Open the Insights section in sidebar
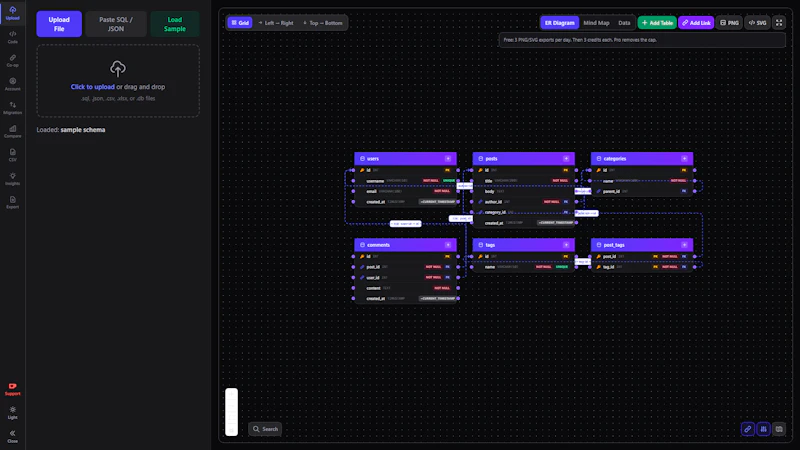This screenshot has width=800, height=450. 12,179
